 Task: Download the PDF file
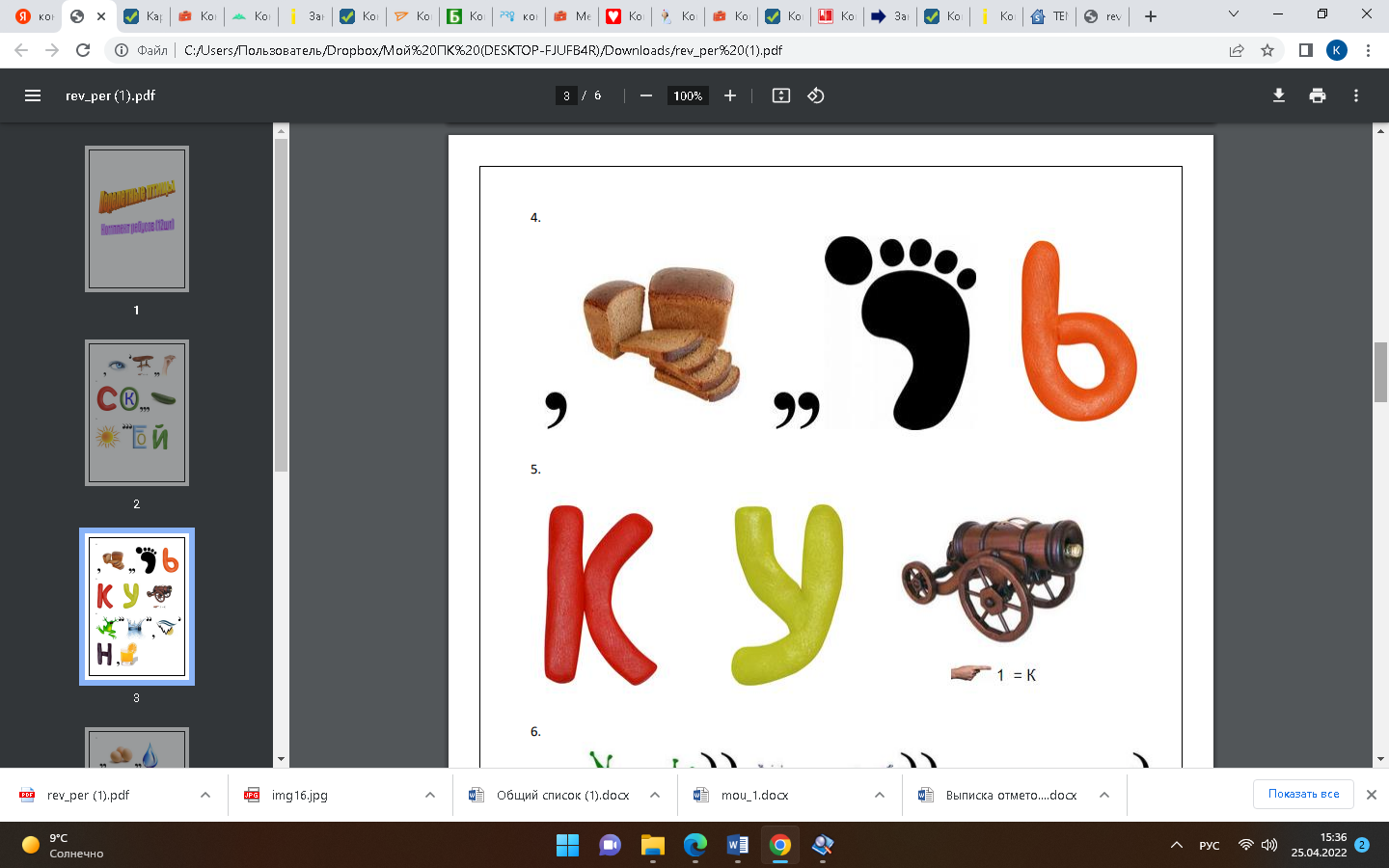click(1279, 95)
